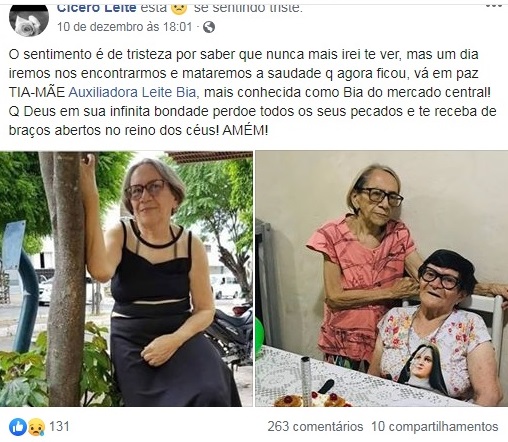
Task: Click the public globe privacy icon
Action: [x=209, y=27]
